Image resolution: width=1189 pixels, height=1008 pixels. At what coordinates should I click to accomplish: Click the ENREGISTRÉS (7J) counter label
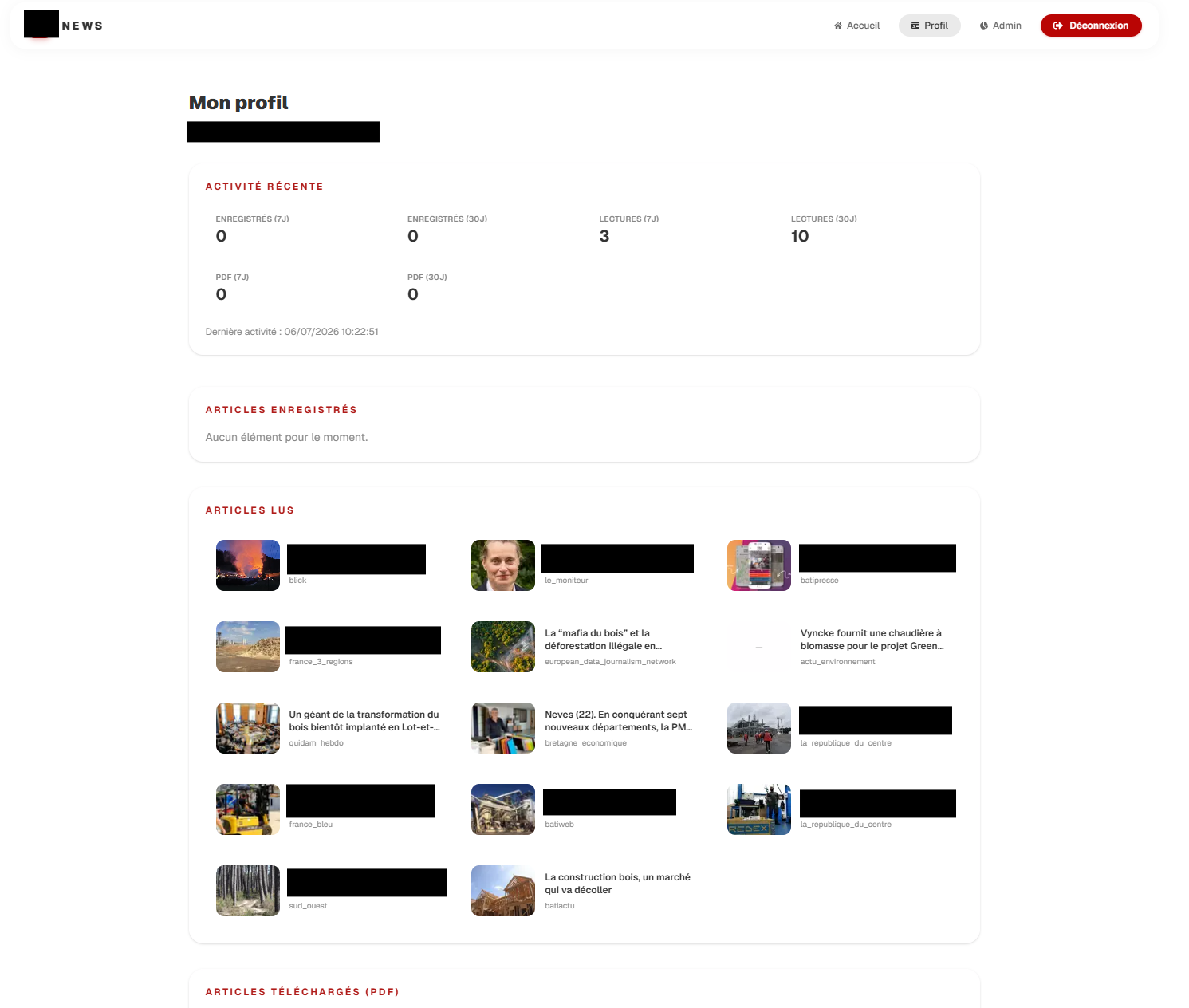252,219
